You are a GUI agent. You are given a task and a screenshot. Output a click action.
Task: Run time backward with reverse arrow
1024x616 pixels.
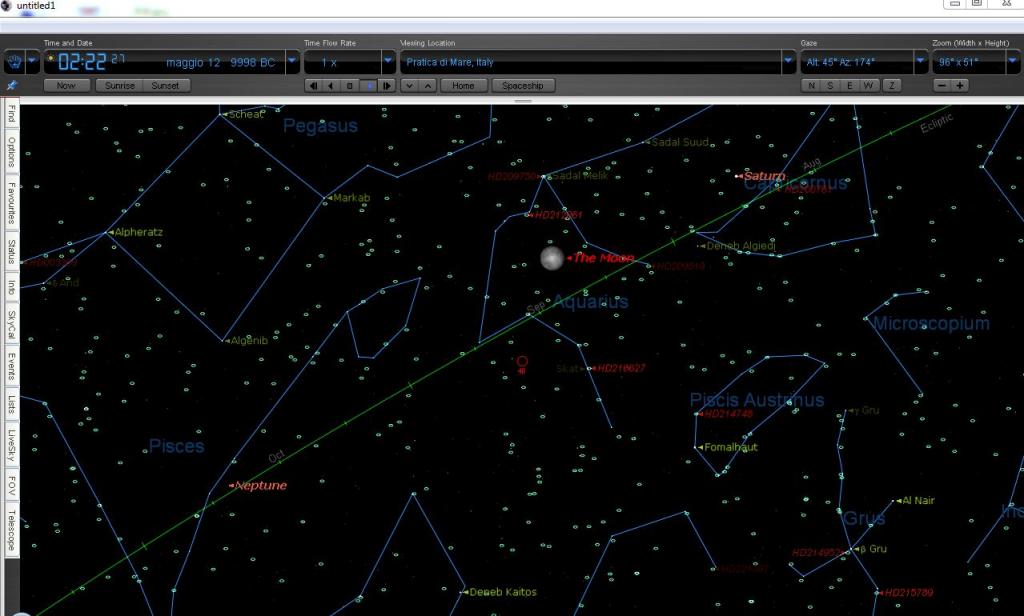(332, 86)
